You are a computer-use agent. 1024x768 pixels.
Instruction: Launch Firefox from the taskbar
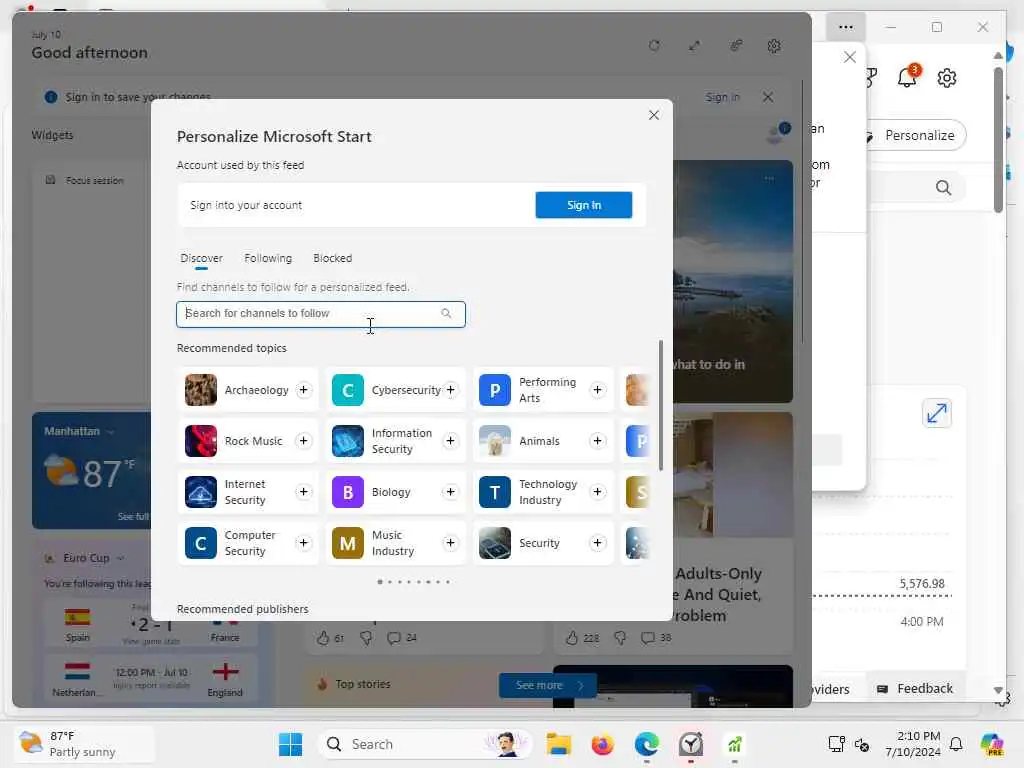point(603,744)
